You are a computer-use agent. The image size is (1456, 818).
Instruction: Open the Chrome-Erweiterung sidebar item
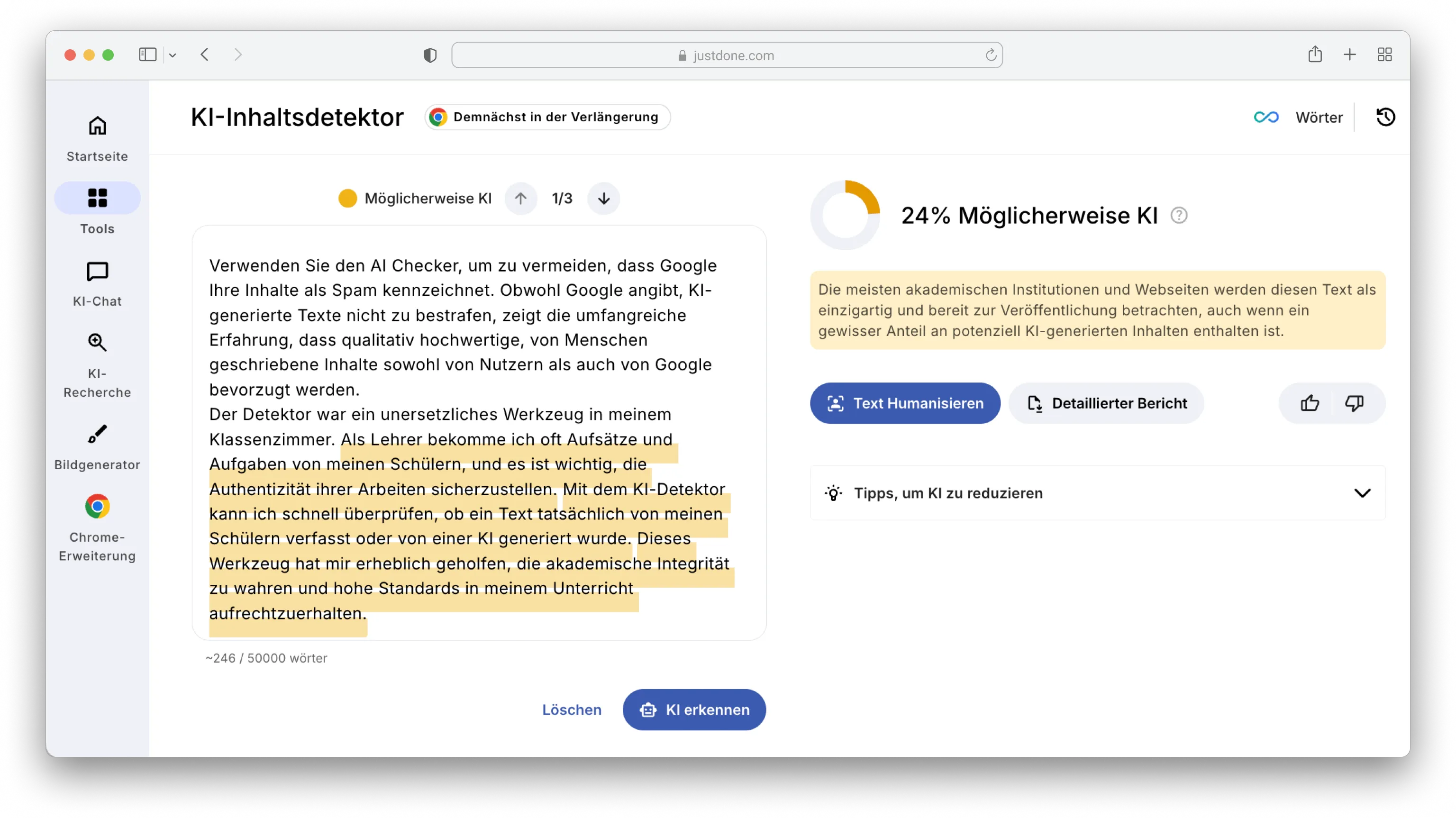click(x=97, y=527)
